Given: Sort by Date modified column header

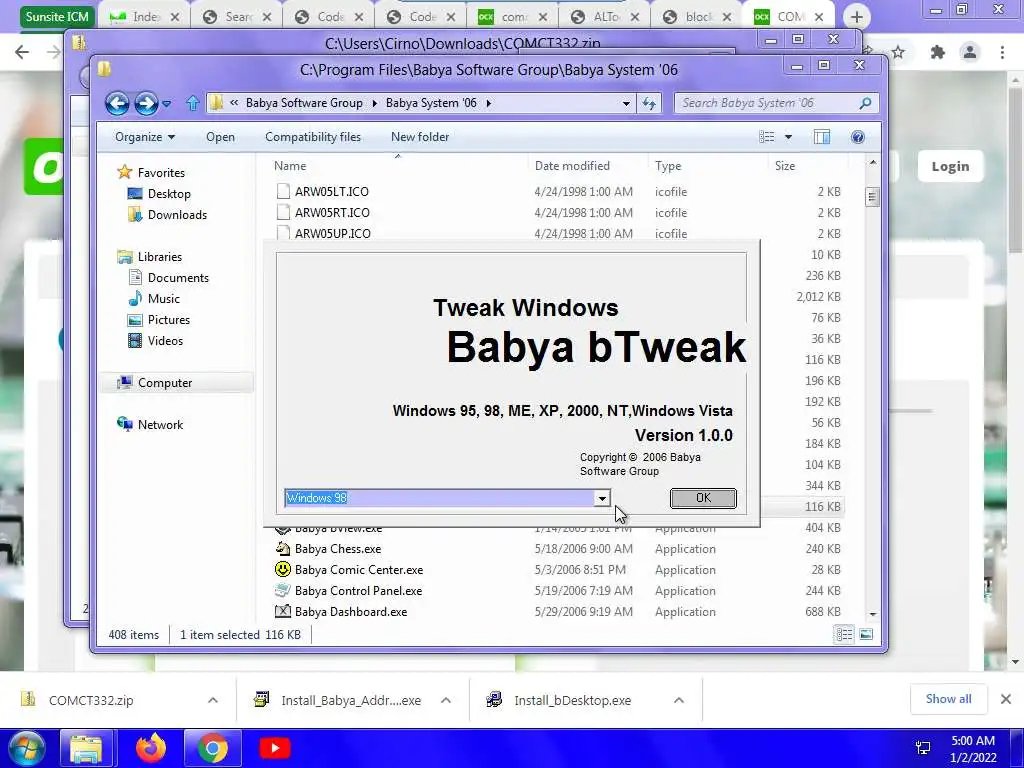Looking at the screenshot, I should point(572,166).
